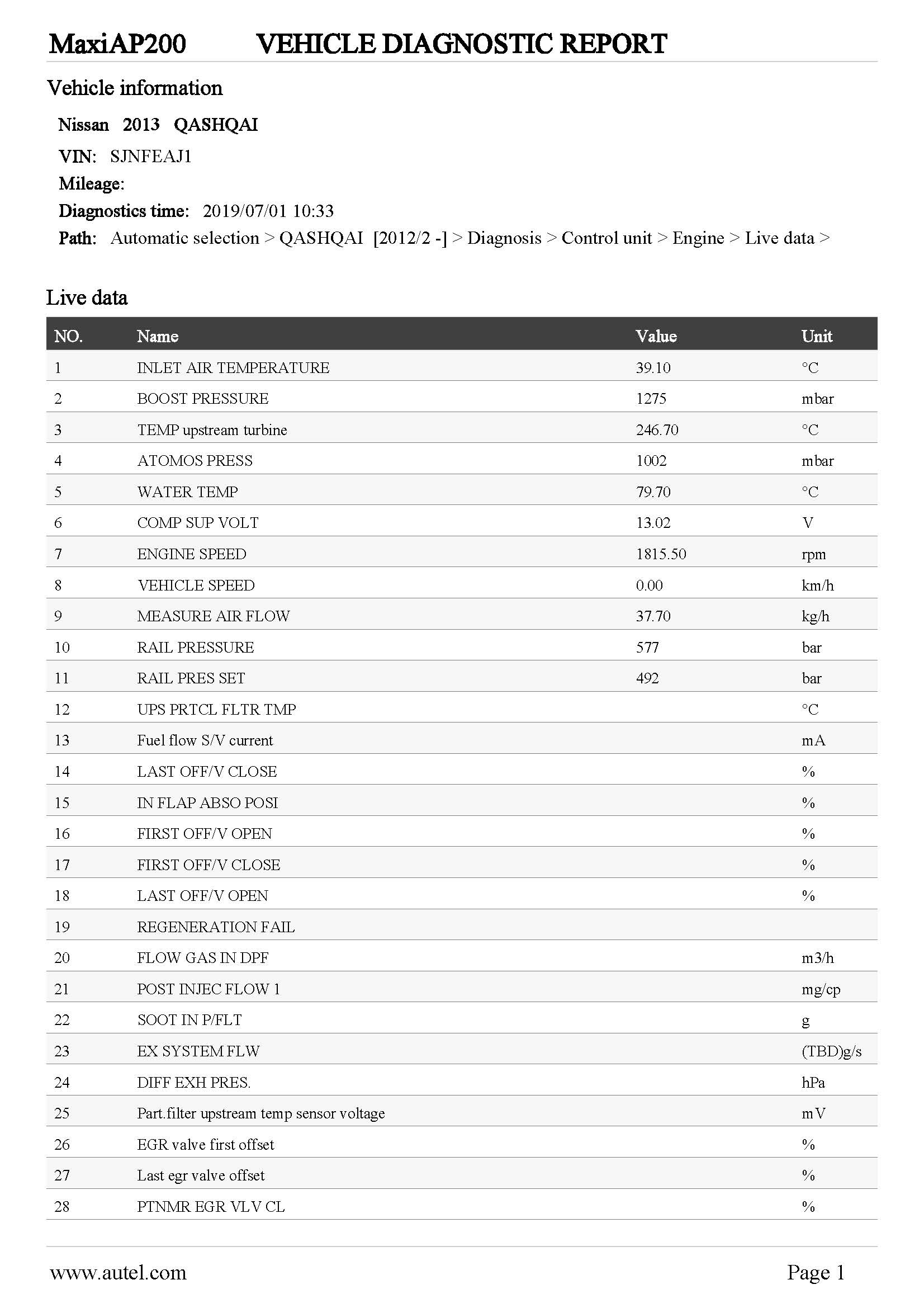The image size is (924, 1308).
Task: Select the BOOST PRESSURE row
Action: [x=462, y=399]
